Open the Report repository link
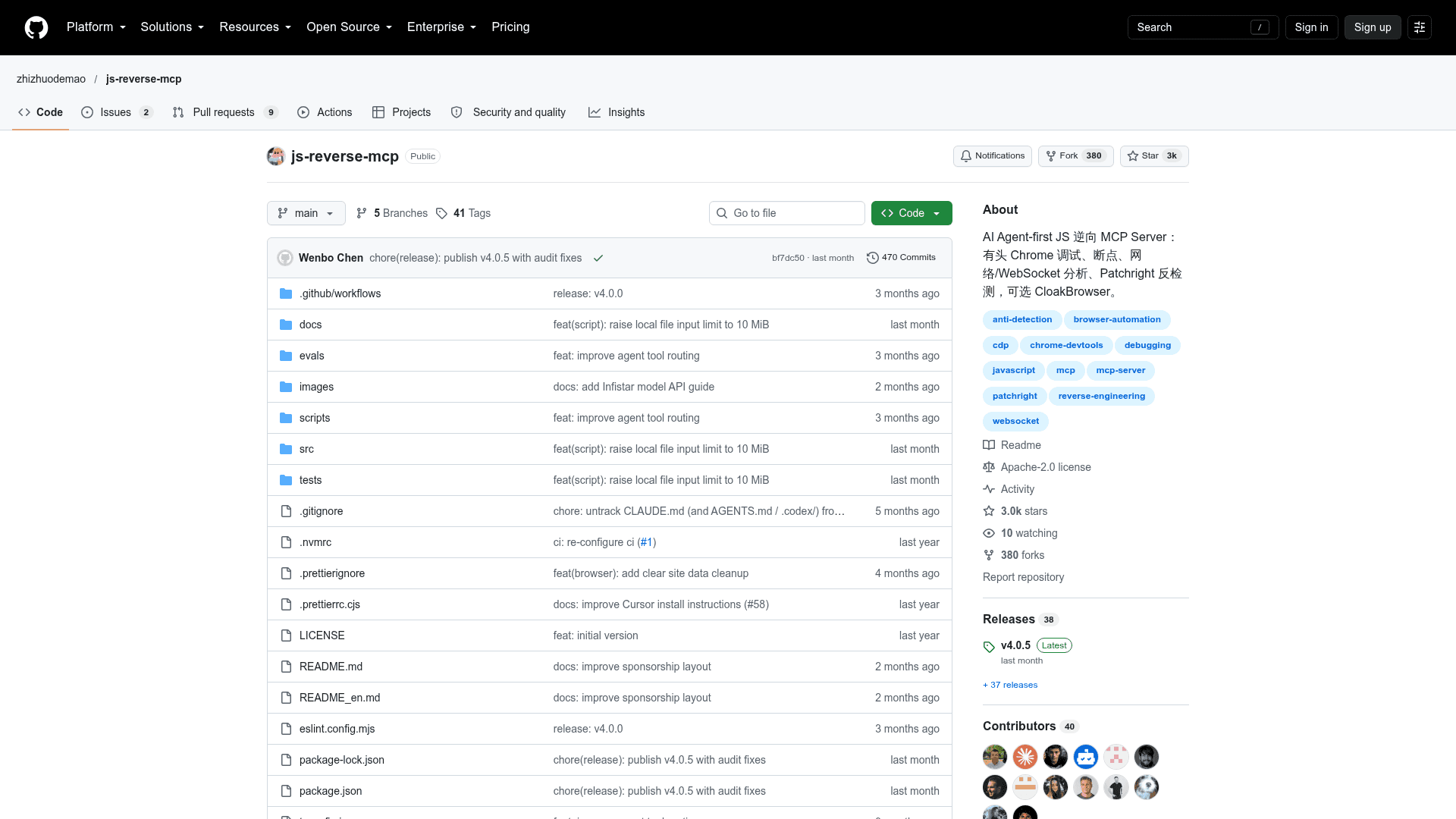This screenshot has height=819, width=1456. click(1023, 577)
